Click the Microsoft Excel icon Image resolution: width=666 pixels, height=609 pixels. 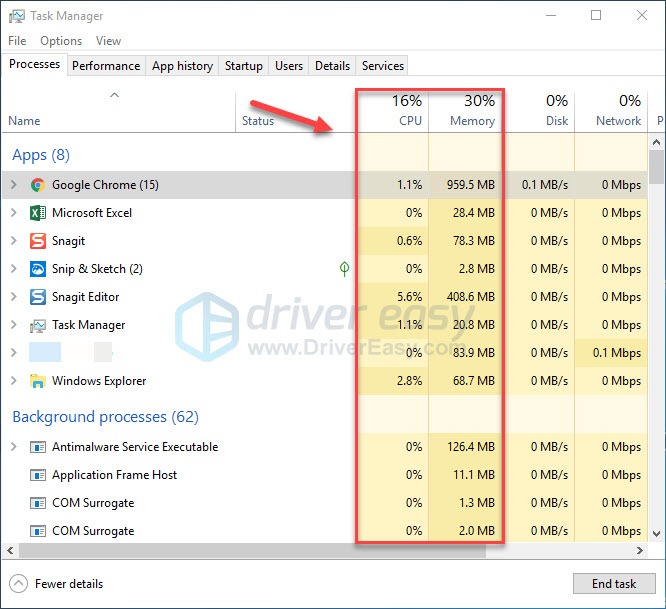click(38, 213)
